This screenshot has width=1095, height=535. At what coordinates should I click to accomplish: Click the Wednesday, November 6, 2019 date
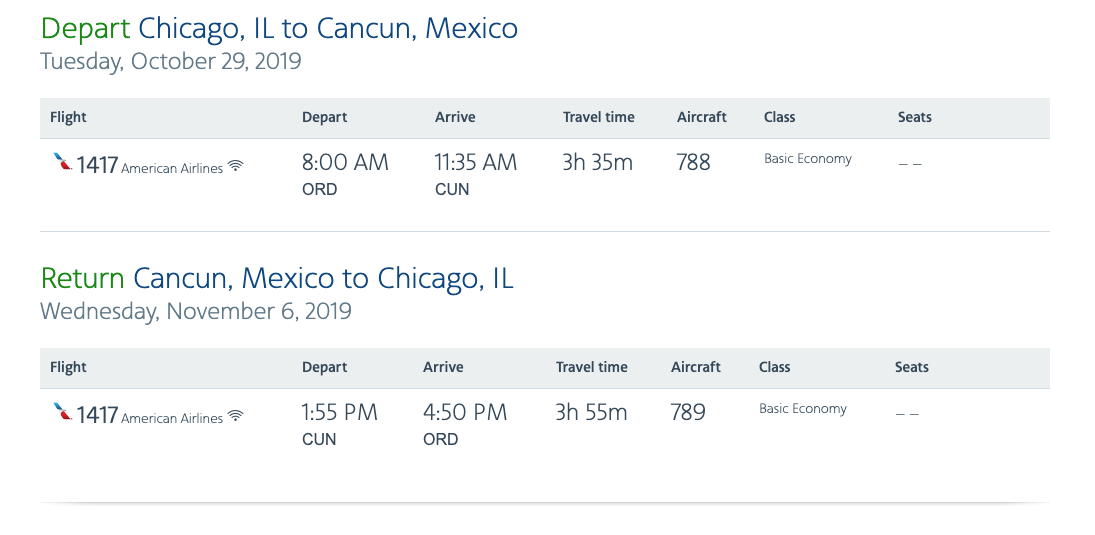click(196, 311)
